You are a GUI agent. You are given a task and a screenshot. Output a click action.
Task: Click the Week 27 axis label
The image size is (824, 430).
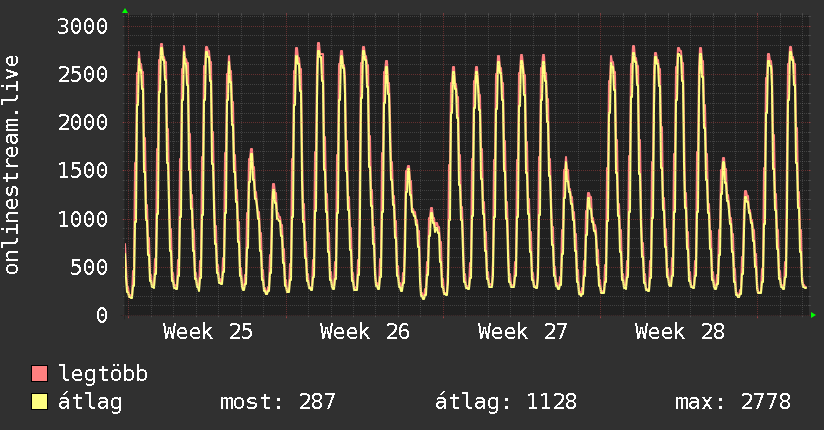point(522,332)
